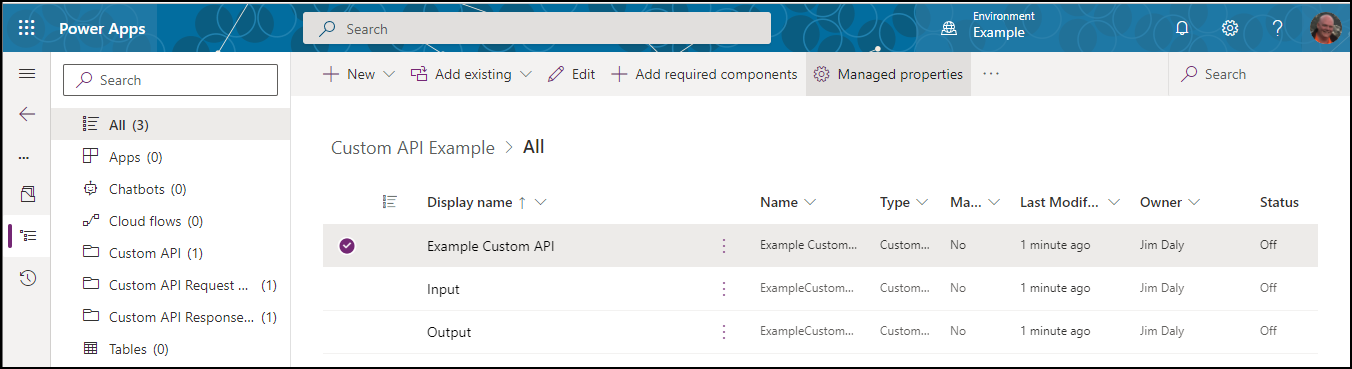1352x369 pixels.
Task: Open the Input item
Action: [x=443, y=289]
